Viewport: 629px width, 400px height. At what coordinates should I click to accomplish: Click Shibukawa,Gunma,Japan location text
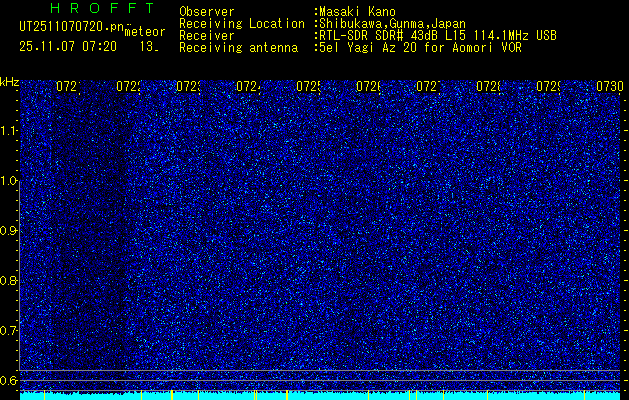392,24
